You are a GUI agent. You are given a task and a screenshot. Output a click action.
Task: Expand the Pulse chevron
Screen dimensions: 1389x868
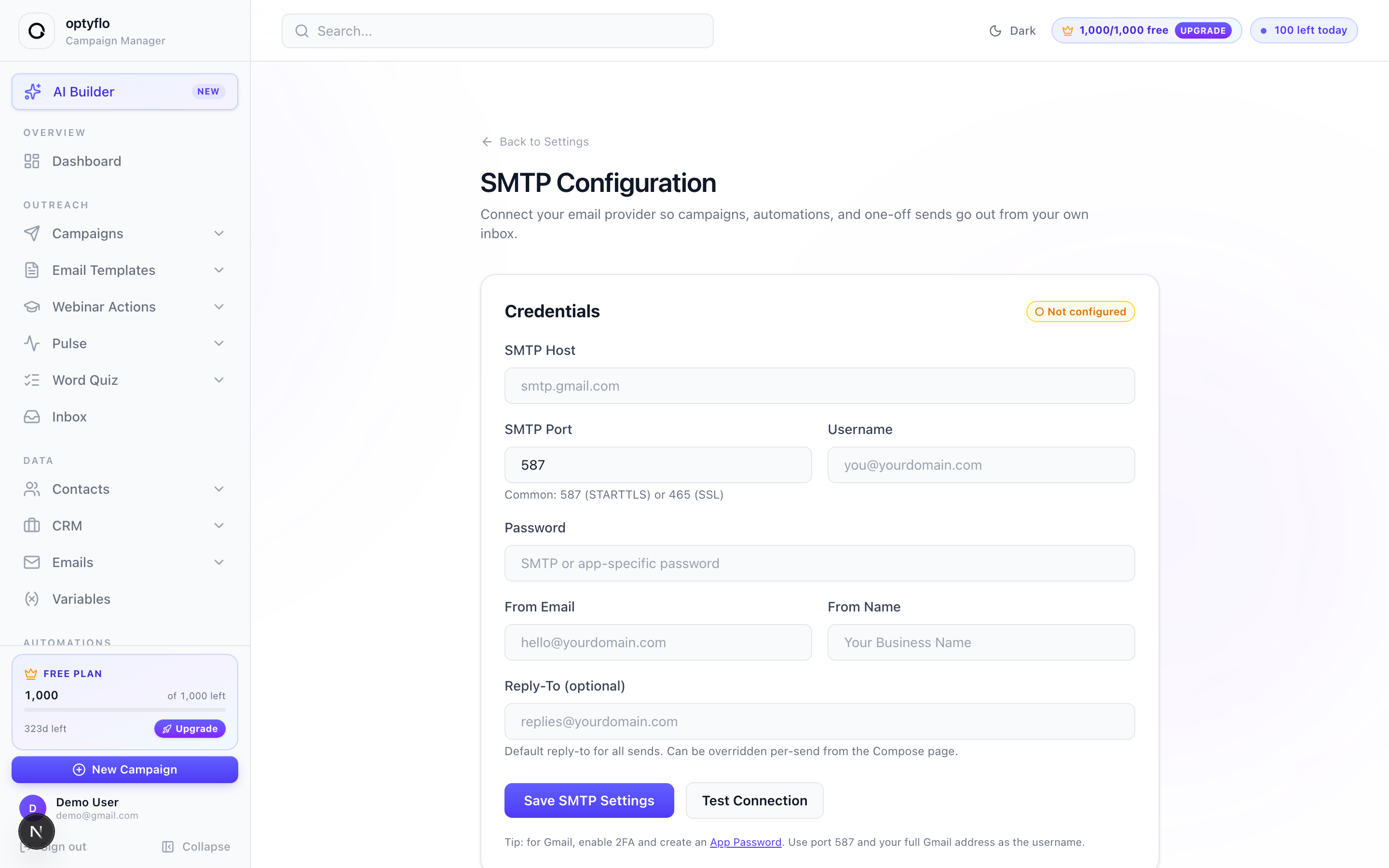218,343
